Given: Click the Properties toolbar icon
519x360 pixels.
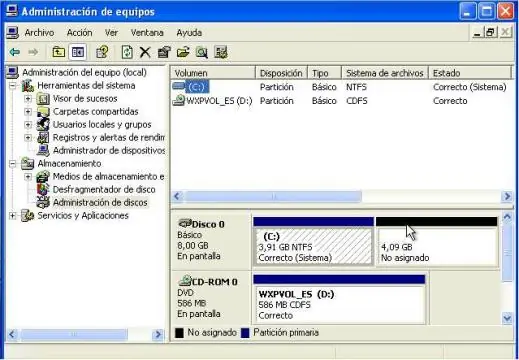Looking at the screenshot, I should [x=164, y=52].
